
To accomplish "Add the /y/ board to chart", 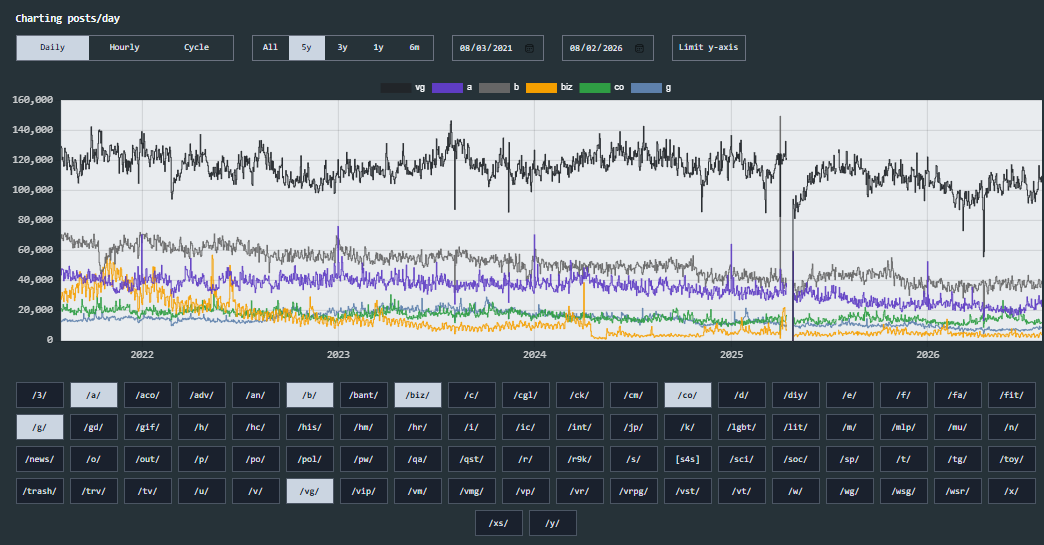I will 553,523.
